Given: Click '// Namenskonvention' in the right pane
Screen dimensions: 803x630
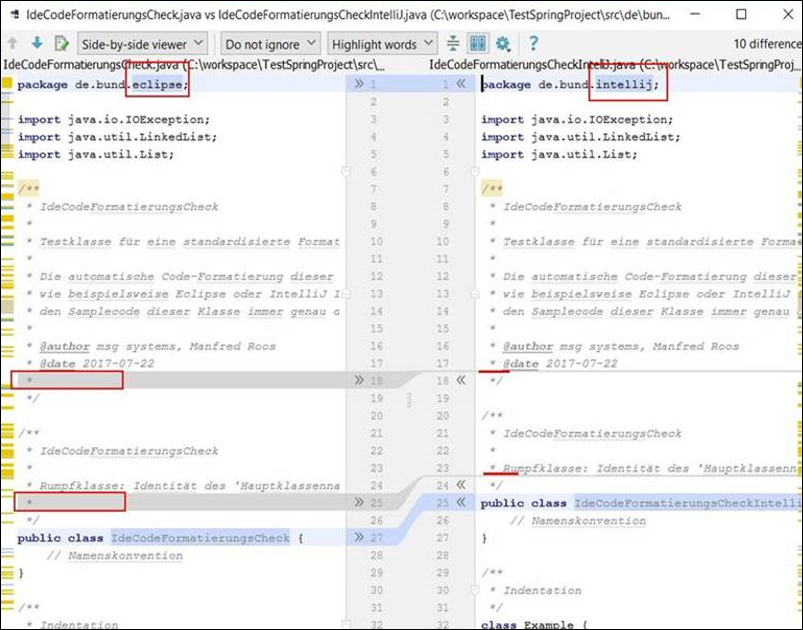Looking at the screenshot, I should point(578,520).
